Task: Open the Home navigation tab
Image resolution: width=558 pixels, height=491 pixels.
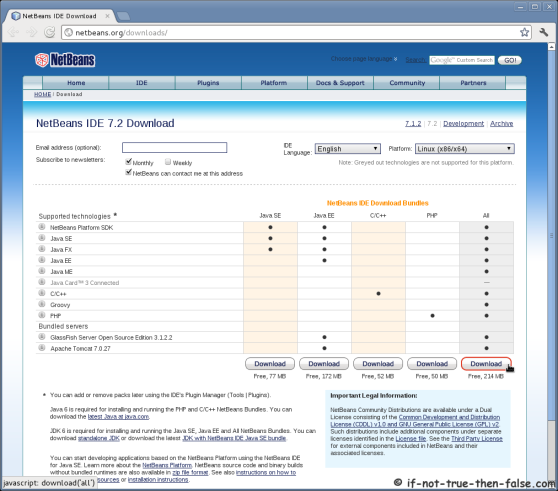Action: 76,83
